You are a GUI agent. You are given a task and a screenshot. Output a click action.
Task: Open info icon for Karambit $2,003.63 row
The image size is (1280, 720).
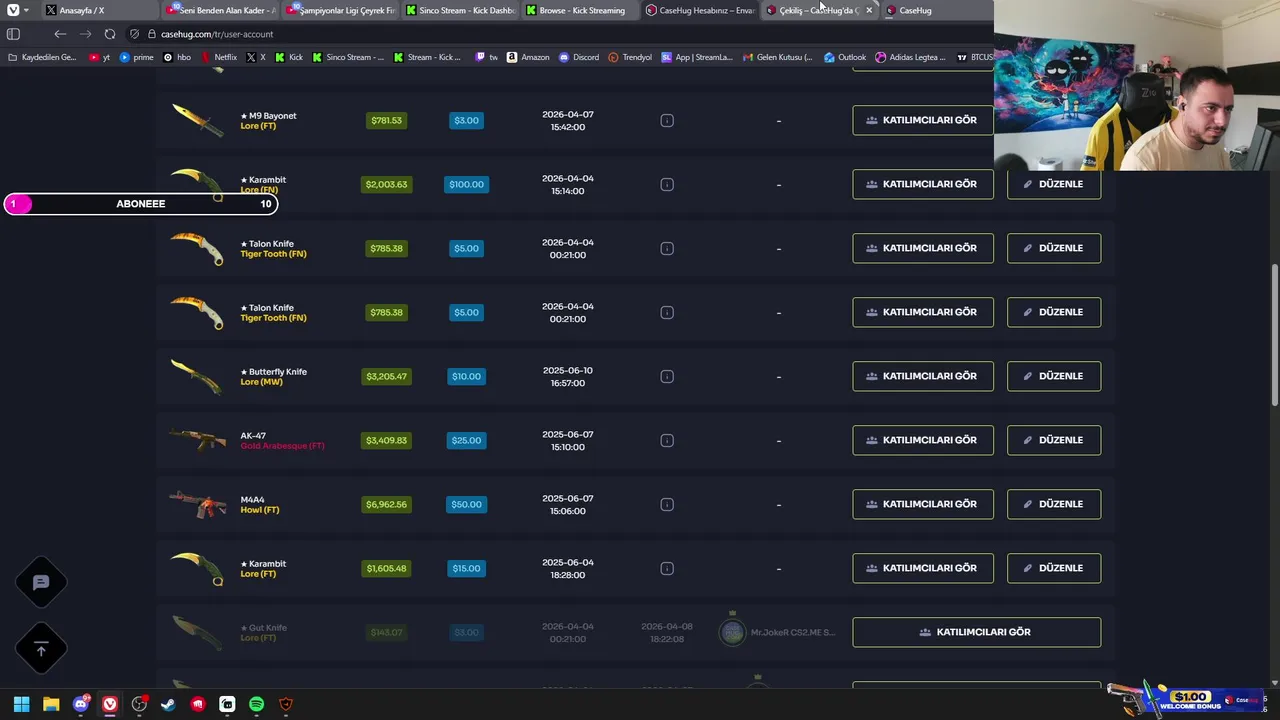pyautogui.click(x=667, y=184)
